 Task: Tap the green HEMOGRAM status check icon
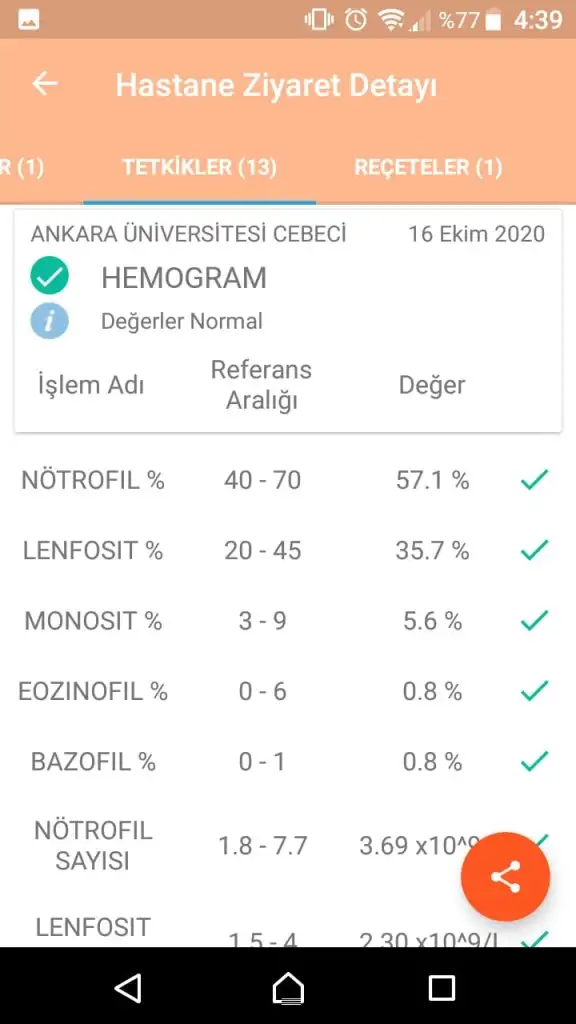[x=50, y=277]
